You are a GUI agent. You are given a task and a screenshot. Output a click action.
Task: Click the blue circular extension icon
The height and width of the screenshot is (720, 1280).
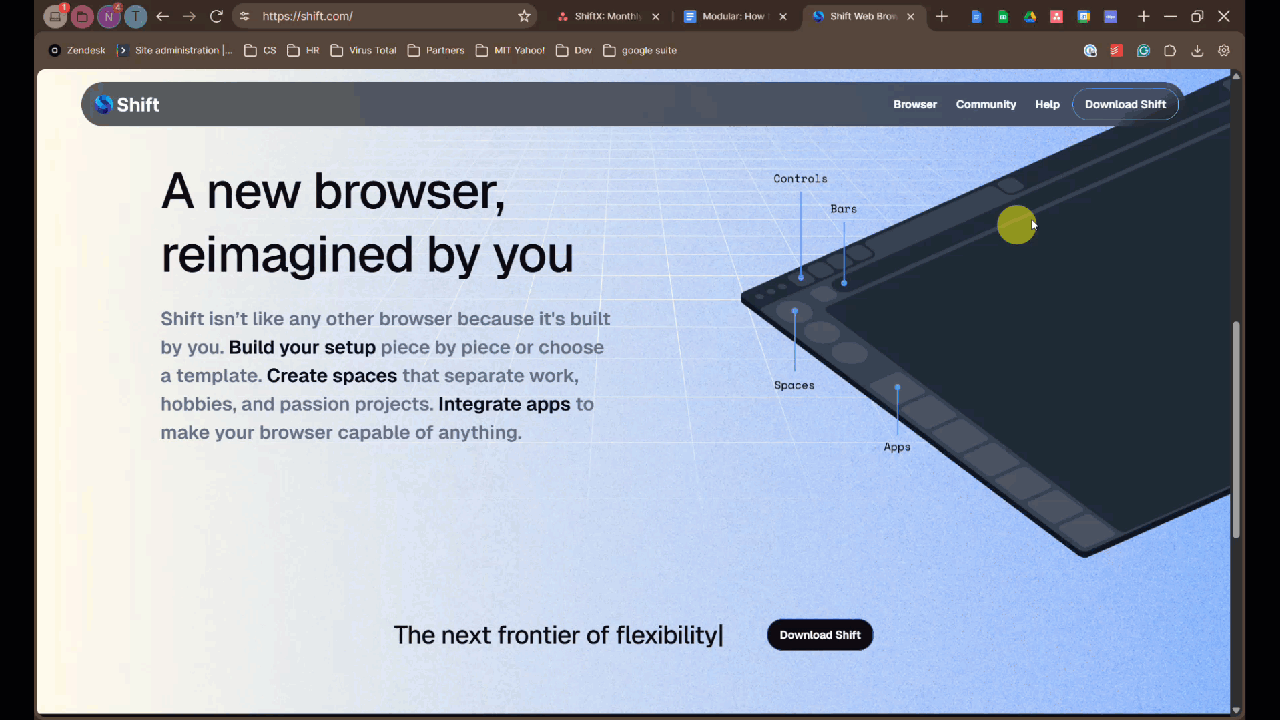(1090, 50)
